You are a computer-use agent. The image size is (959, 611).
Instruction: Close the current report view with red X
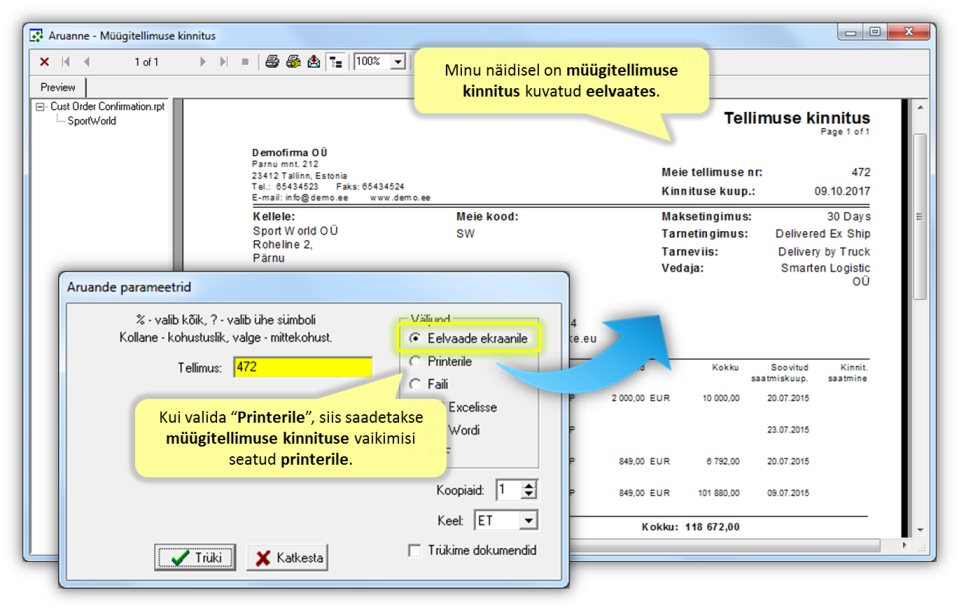44,62
